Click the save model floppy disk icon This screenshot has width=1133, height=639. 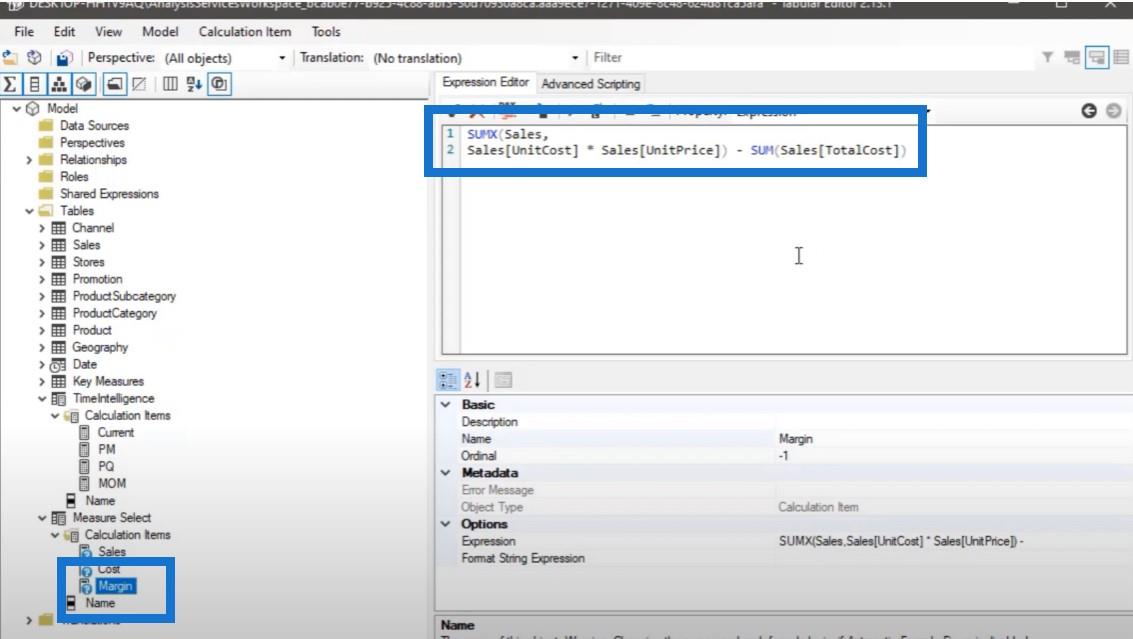point(64,57)
